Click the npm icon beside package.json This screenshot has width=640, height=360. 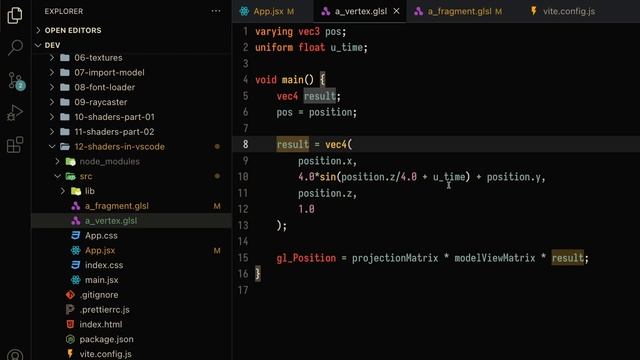[x=70, y=339]
